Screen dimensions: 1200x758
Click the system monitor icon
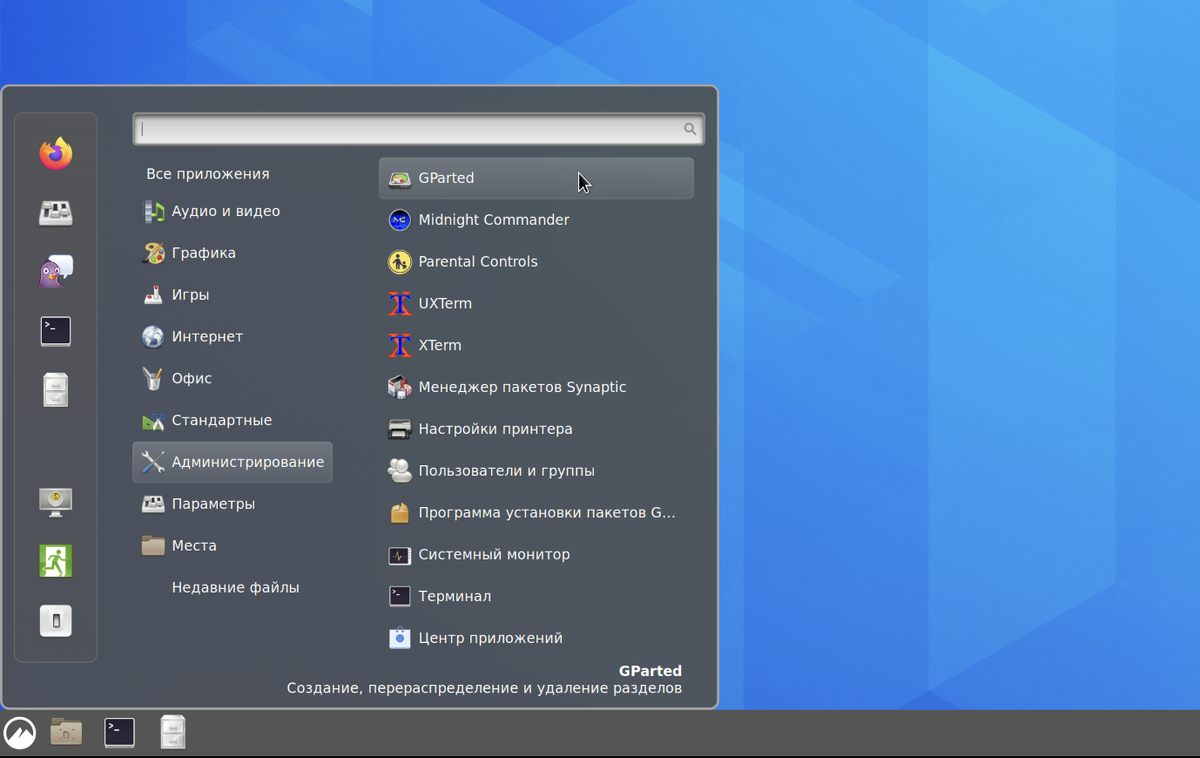400,555
